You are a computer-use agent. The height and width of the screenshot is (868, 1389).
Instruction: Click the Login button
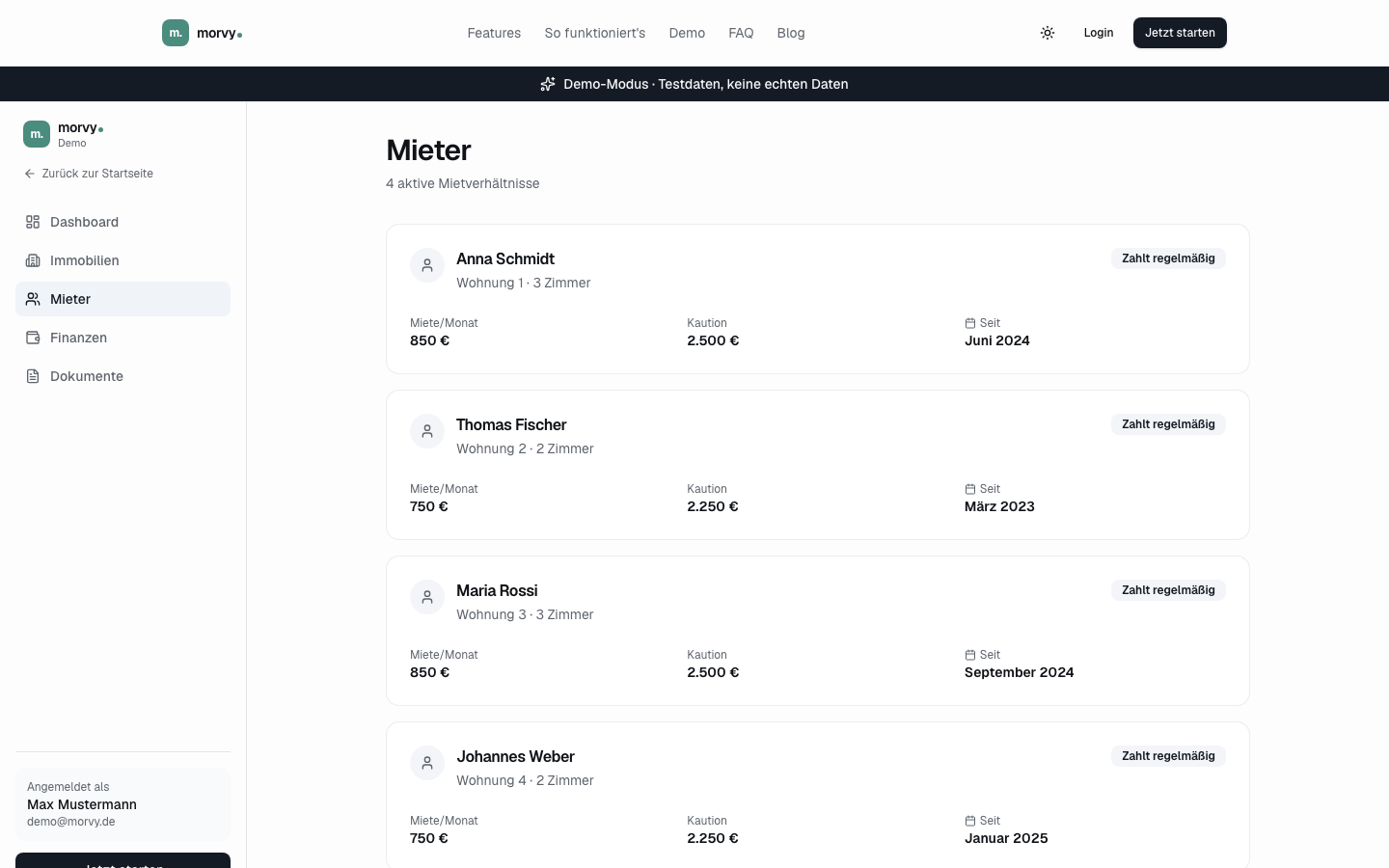1099,33
